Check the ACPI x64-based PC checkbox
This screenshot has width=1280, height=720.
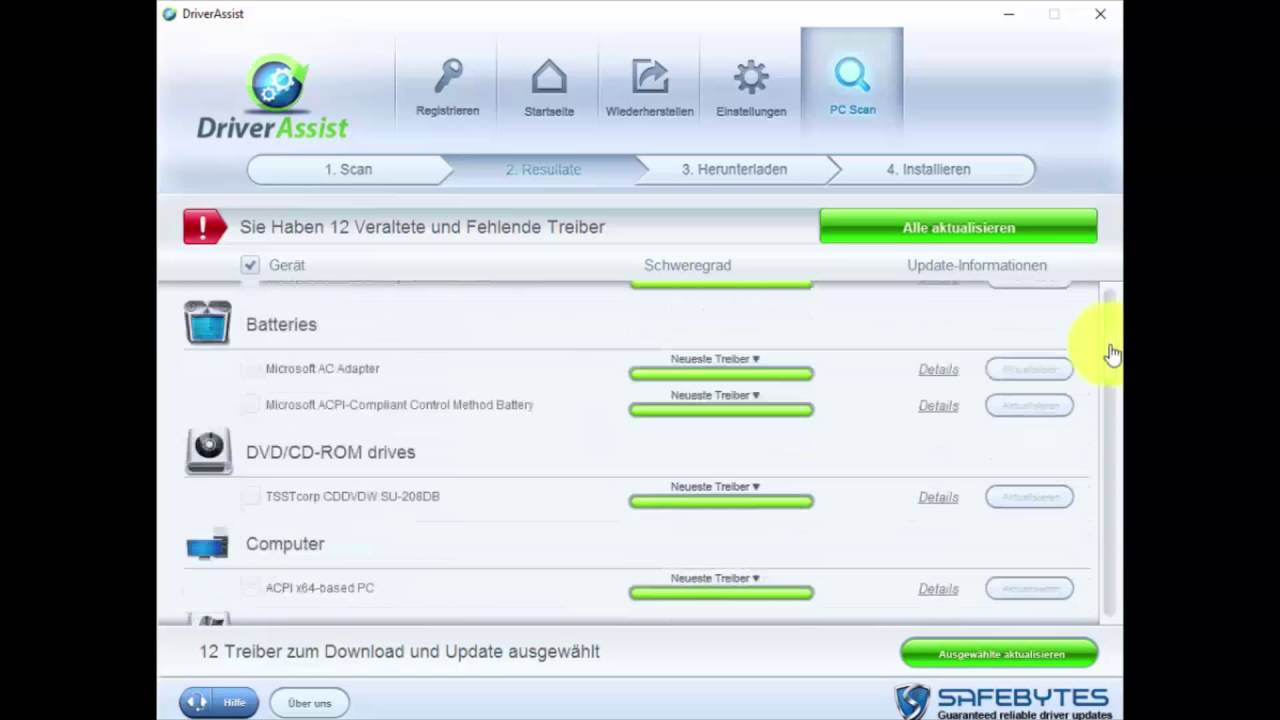250,588
